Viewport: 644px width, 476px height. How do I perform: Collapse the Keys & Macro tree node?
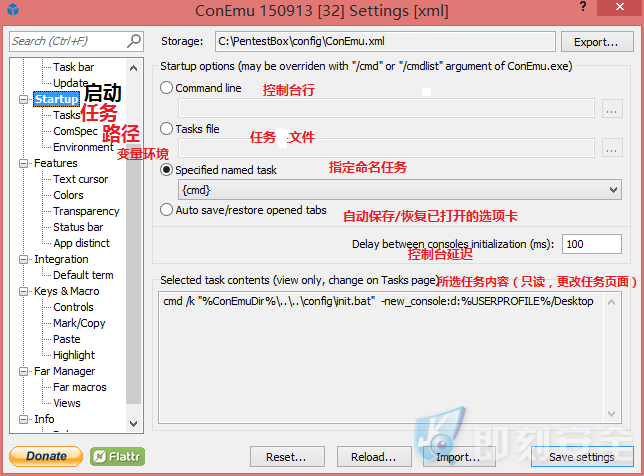(23, 291)
